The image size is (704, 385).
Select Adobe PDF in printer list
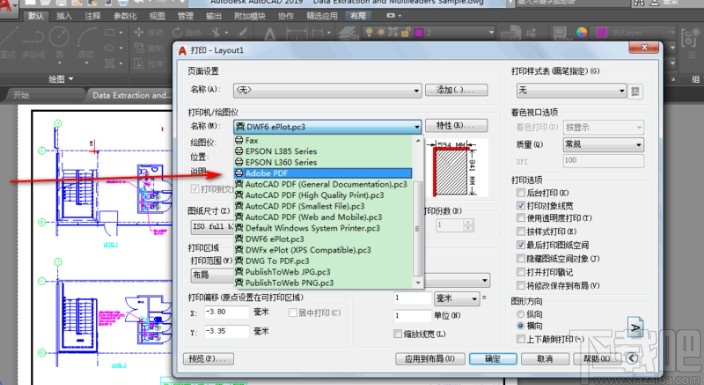322,173
